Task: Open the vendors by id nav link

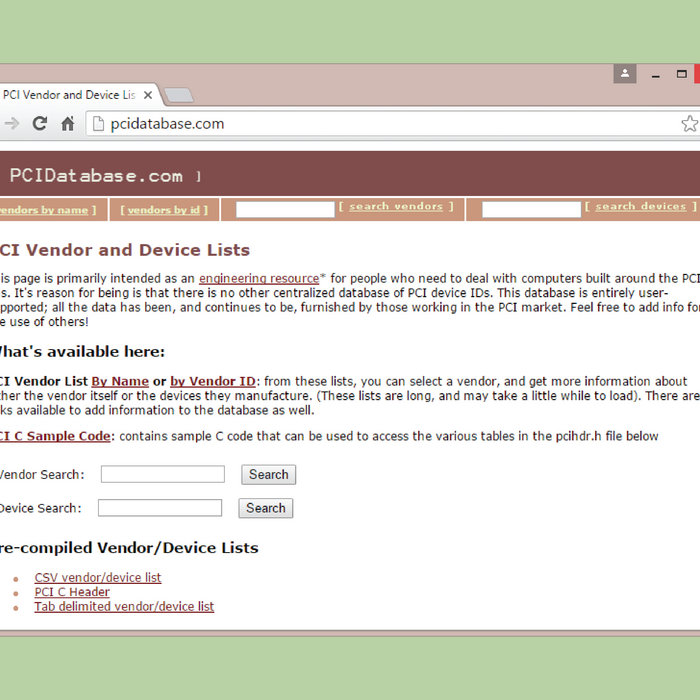Action: pyautogui.click(x=164, y=210)
